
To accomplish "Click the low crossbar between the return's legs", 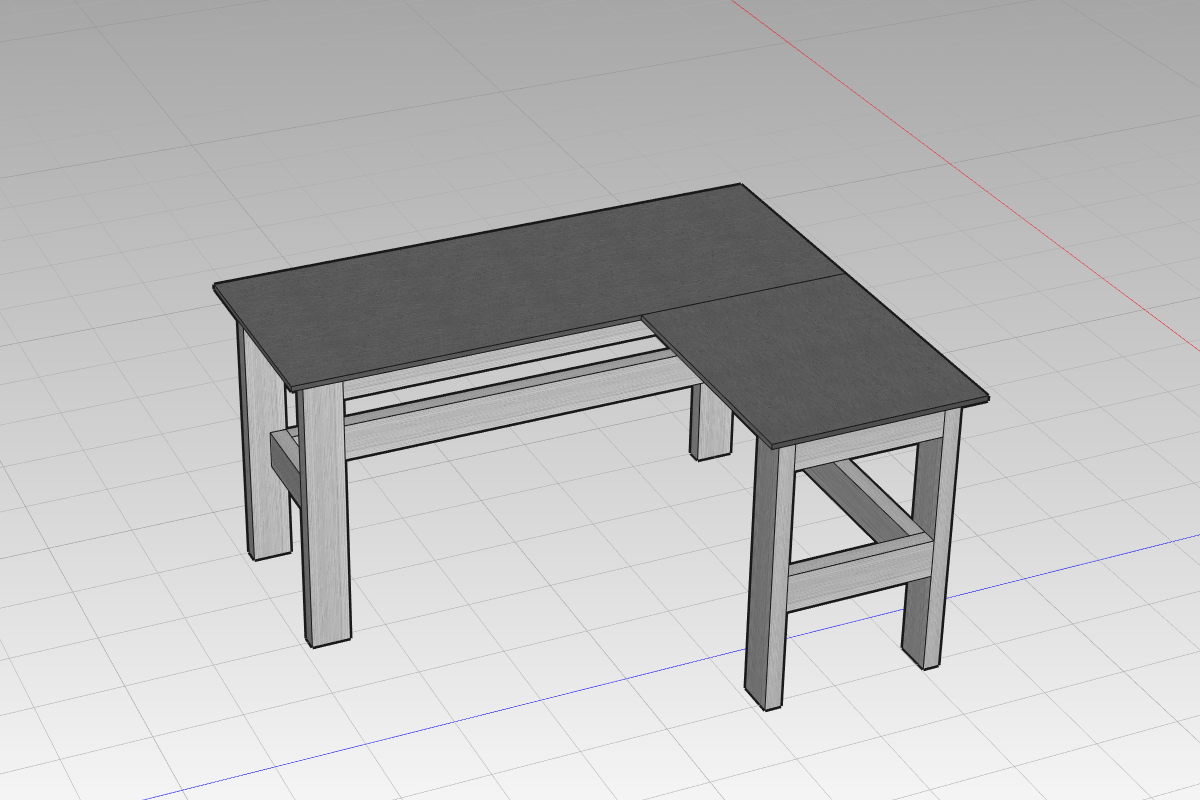I will 860,572.
